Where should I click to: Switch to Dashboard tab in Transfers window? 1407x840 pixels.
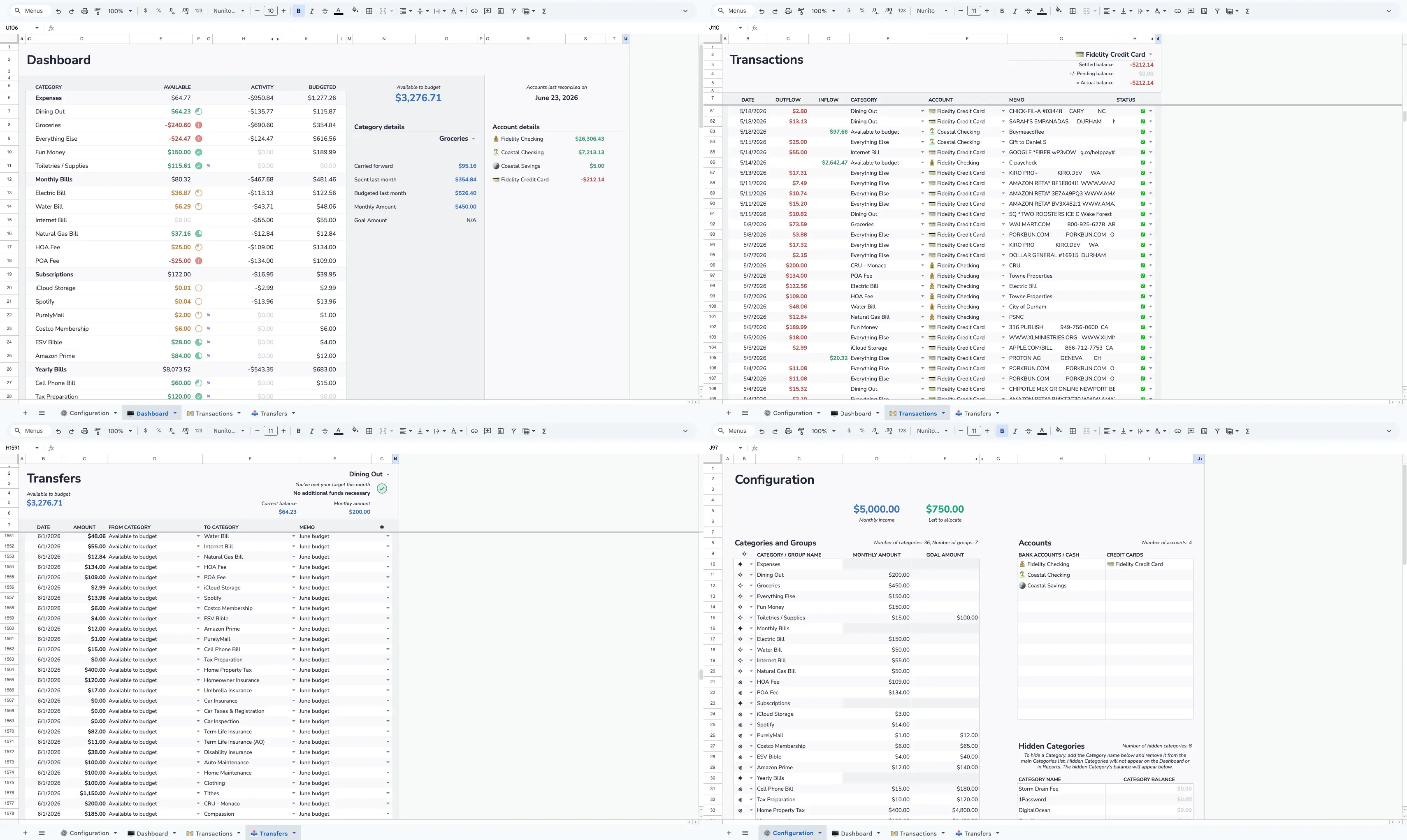coord(152,833)
